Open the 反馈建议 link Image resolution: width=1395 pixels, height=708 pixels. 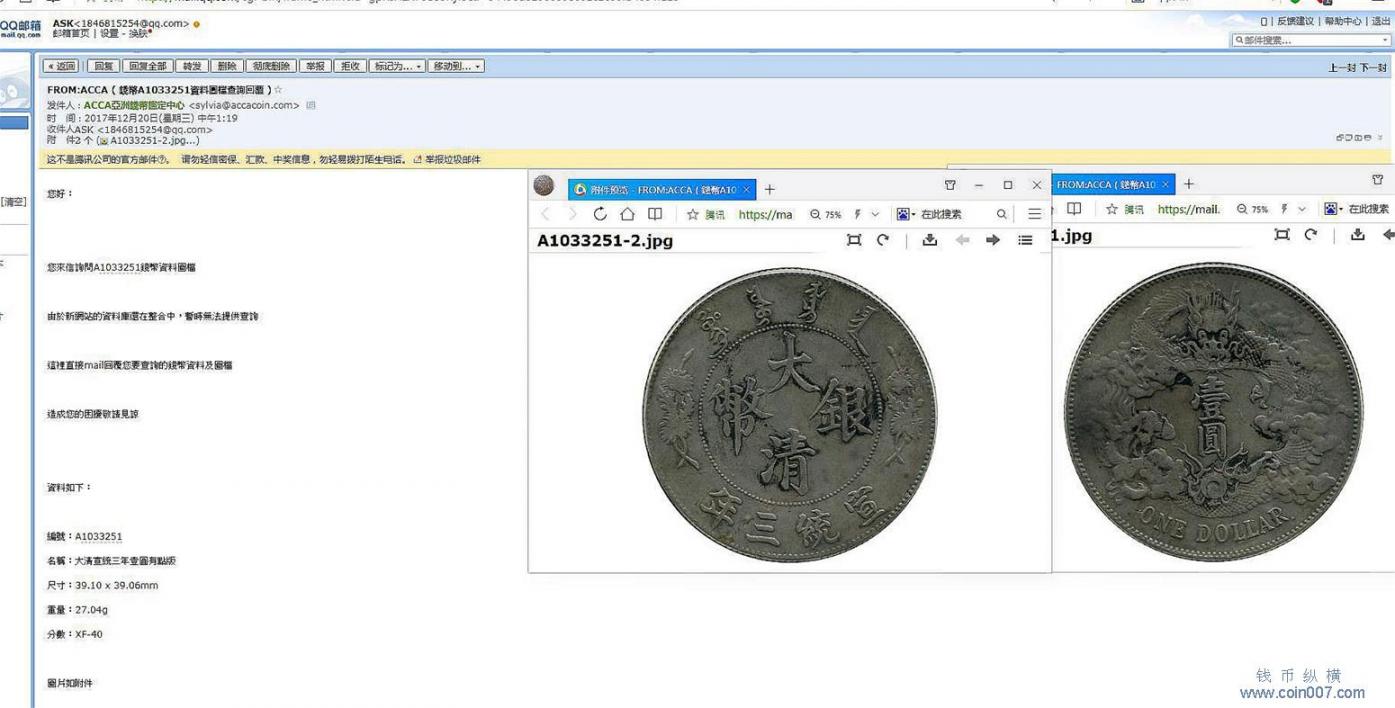pos(1296,22)
